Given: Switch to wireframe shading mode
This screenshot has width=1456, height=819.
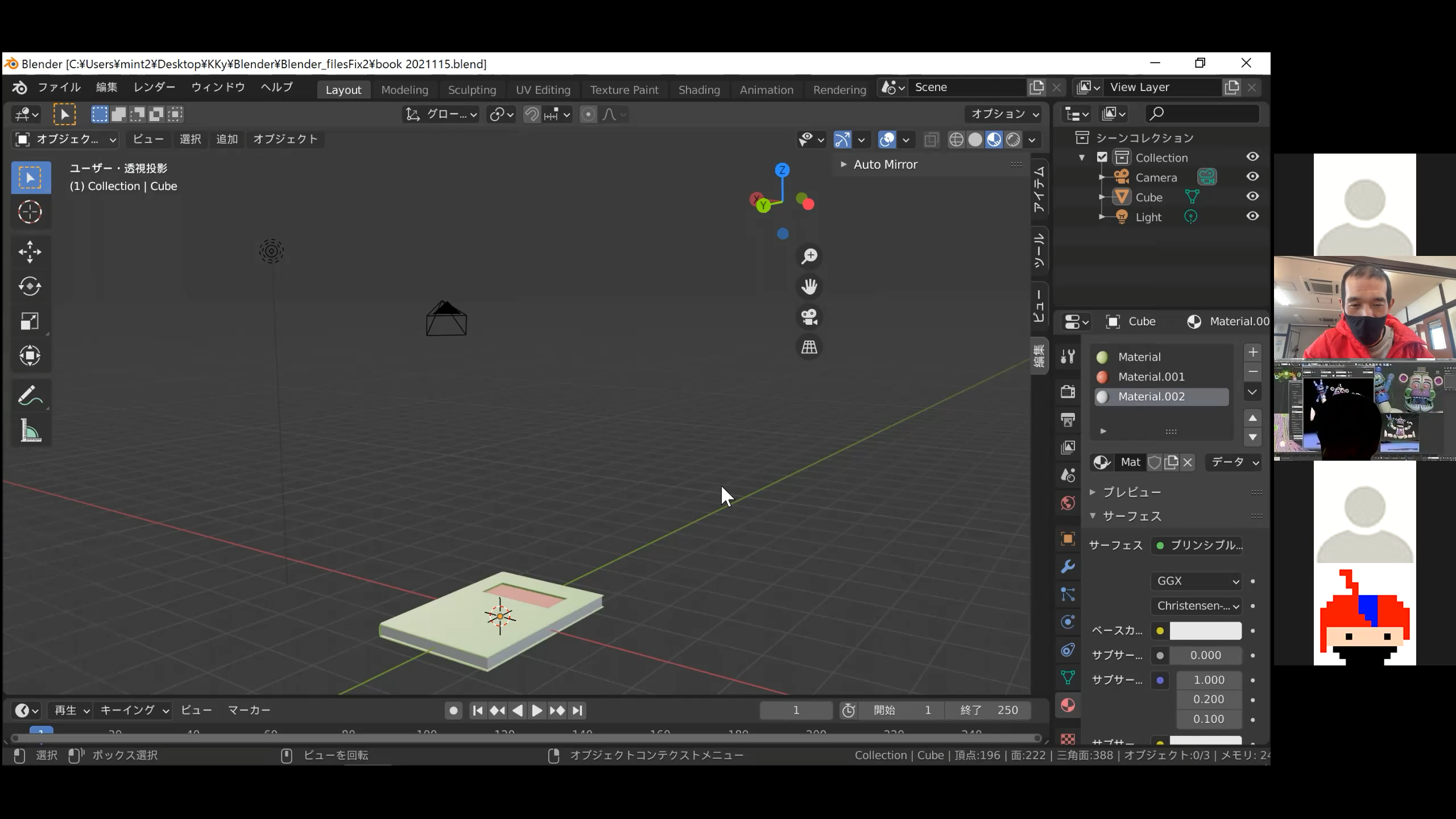Looking at the screenshot, I should (957, 140).
